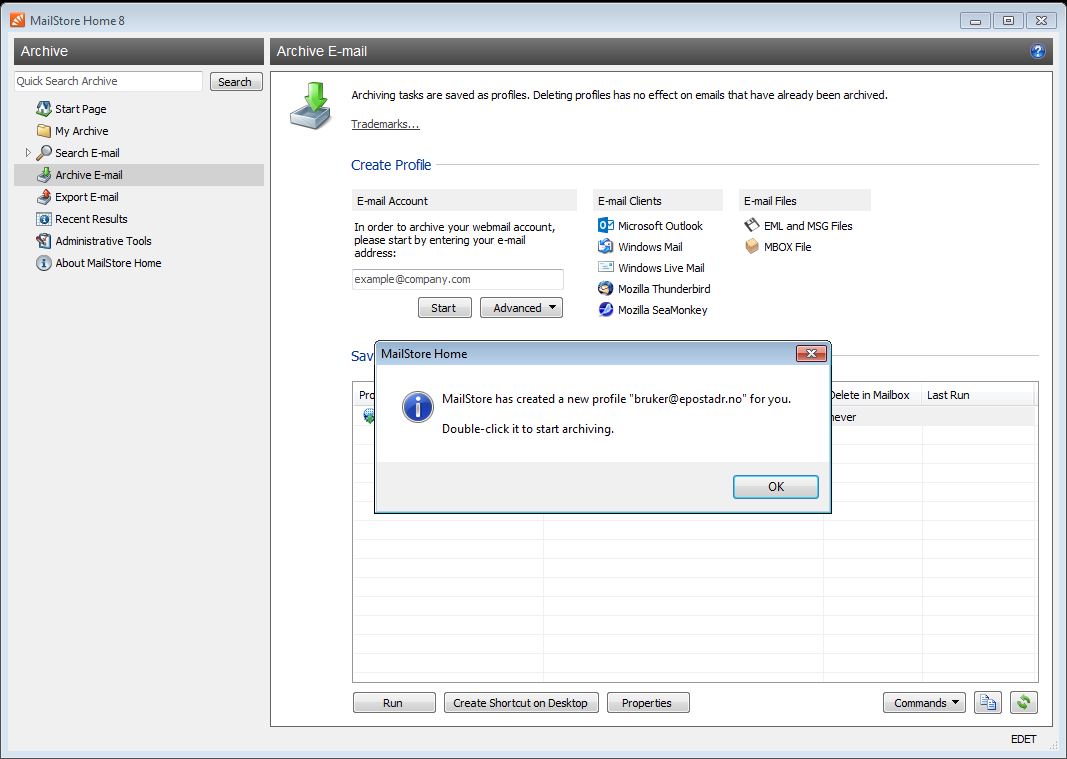
Task: Click the Mozilla SeaMonkey link
Action: [663, 310]
